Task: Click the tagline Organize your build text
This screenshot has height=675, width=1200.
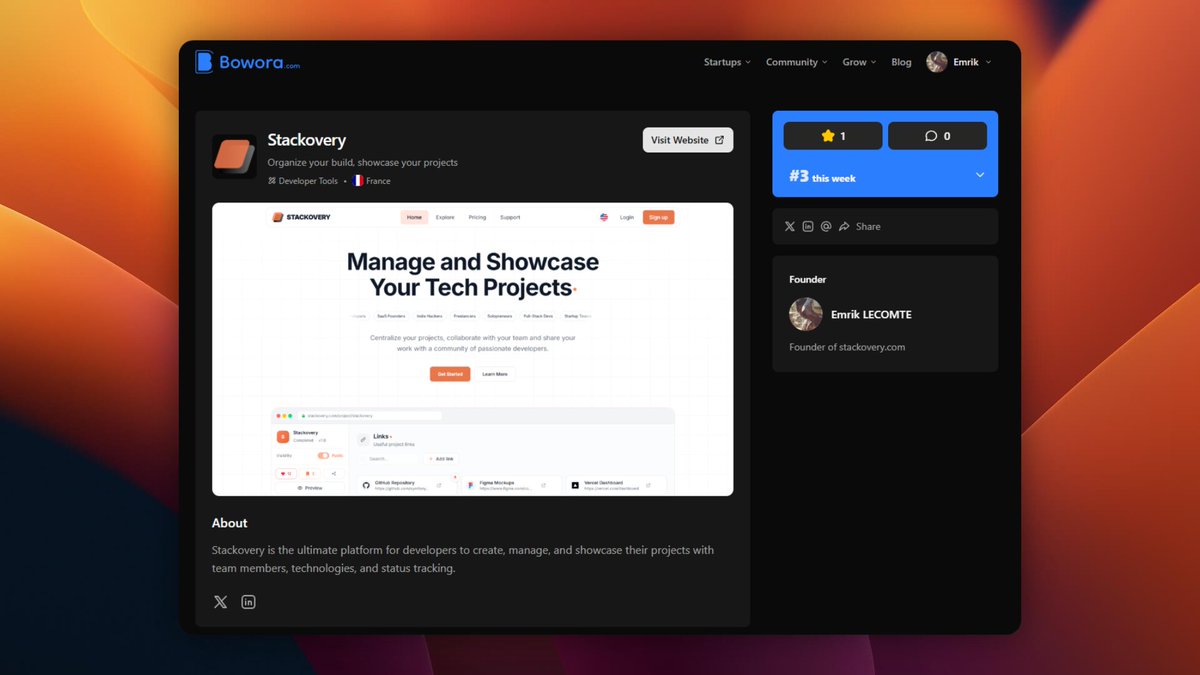Action: [x=363, y=162]
